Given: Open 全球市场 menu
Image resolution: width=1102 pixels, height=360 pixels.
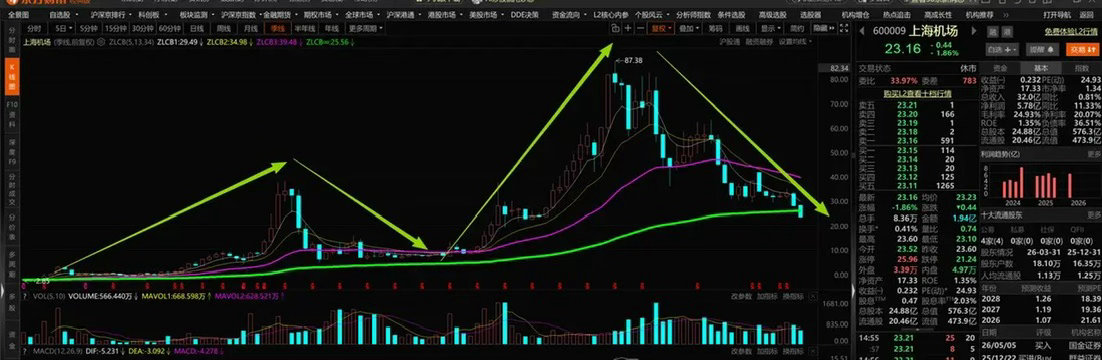Looking at the screenshot, I should pyautogui.click(x=361, y=14).
